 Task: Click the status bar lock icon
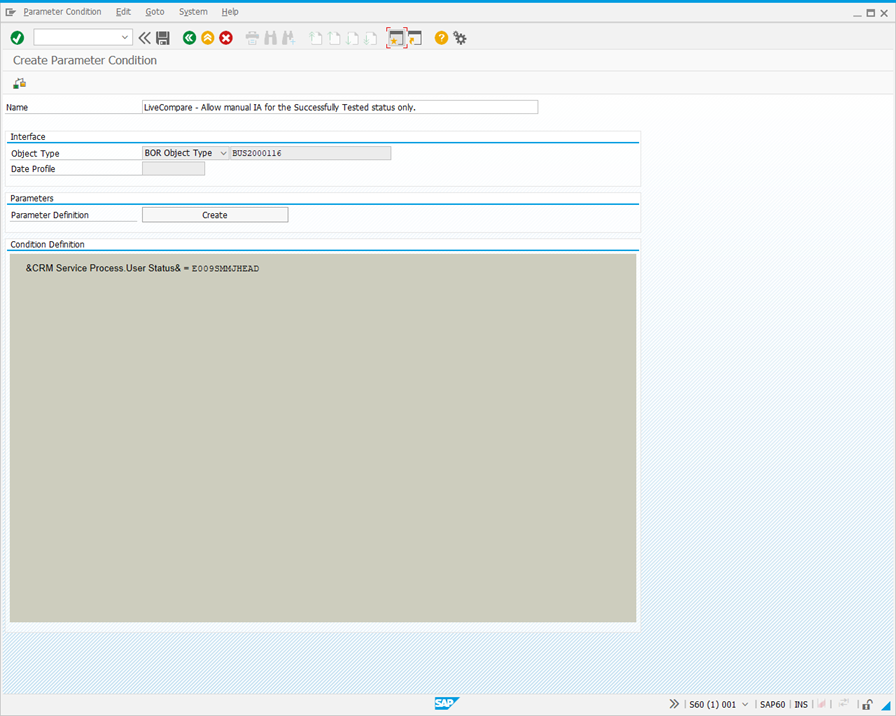pyautogui.click(x=866, y=705)
